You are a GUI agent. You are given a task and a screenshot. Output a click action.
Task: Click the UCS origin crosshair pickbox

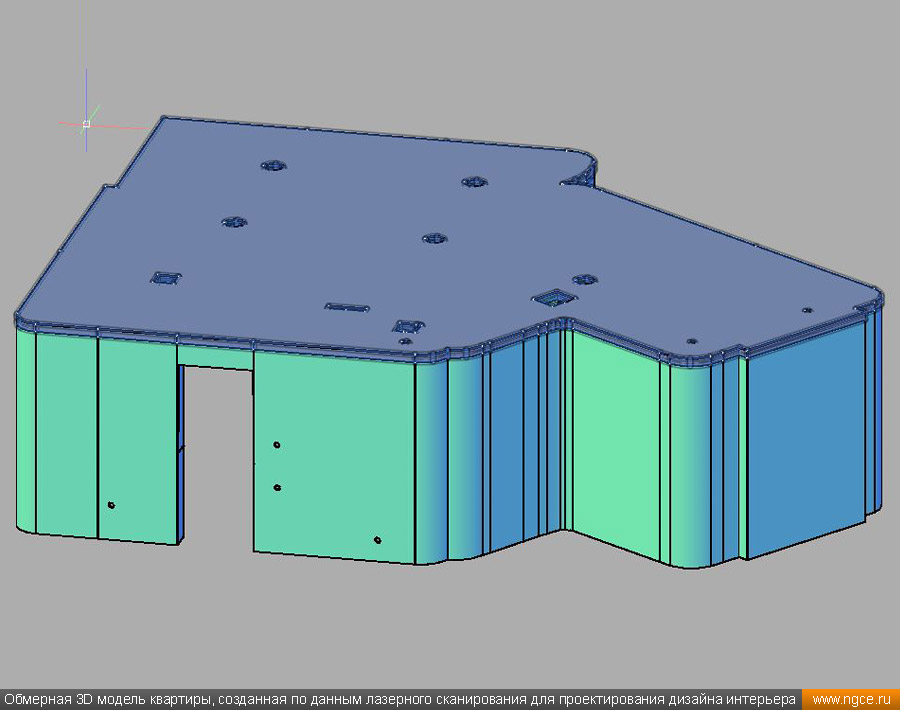coord(86,124)
